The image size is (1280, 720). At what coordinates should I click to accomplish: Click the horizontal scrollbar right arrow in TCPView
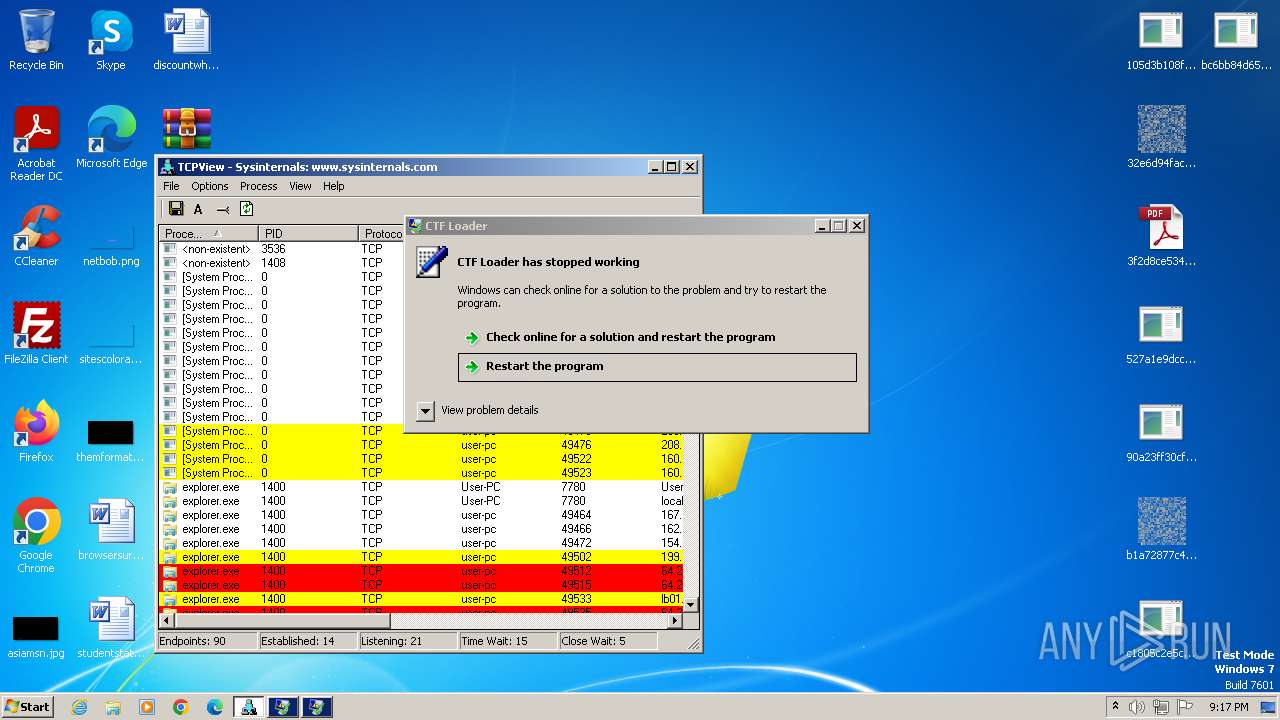(x=675, y=620)
